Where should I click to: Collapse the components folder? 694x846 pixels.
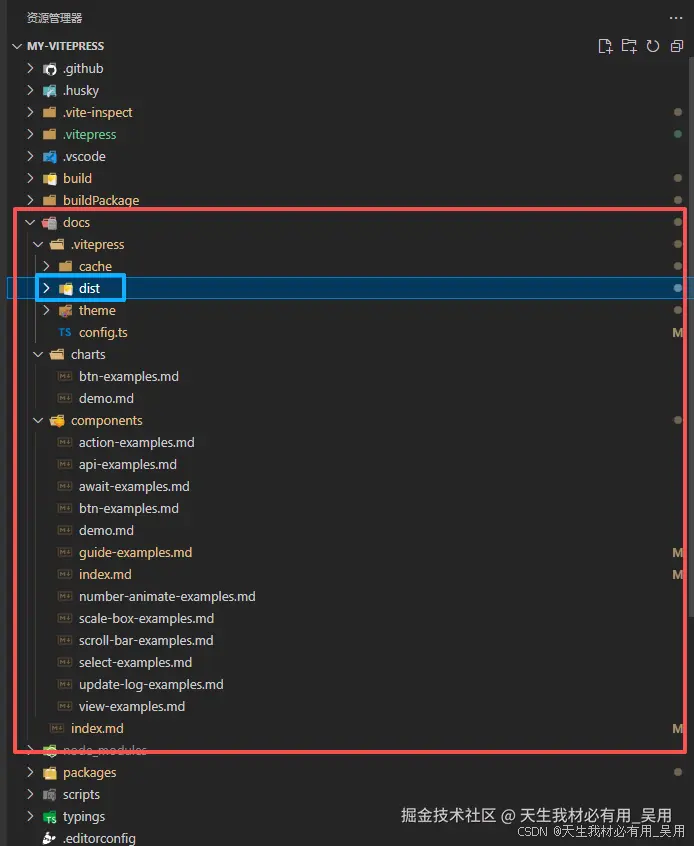click(x=38, y=421)
